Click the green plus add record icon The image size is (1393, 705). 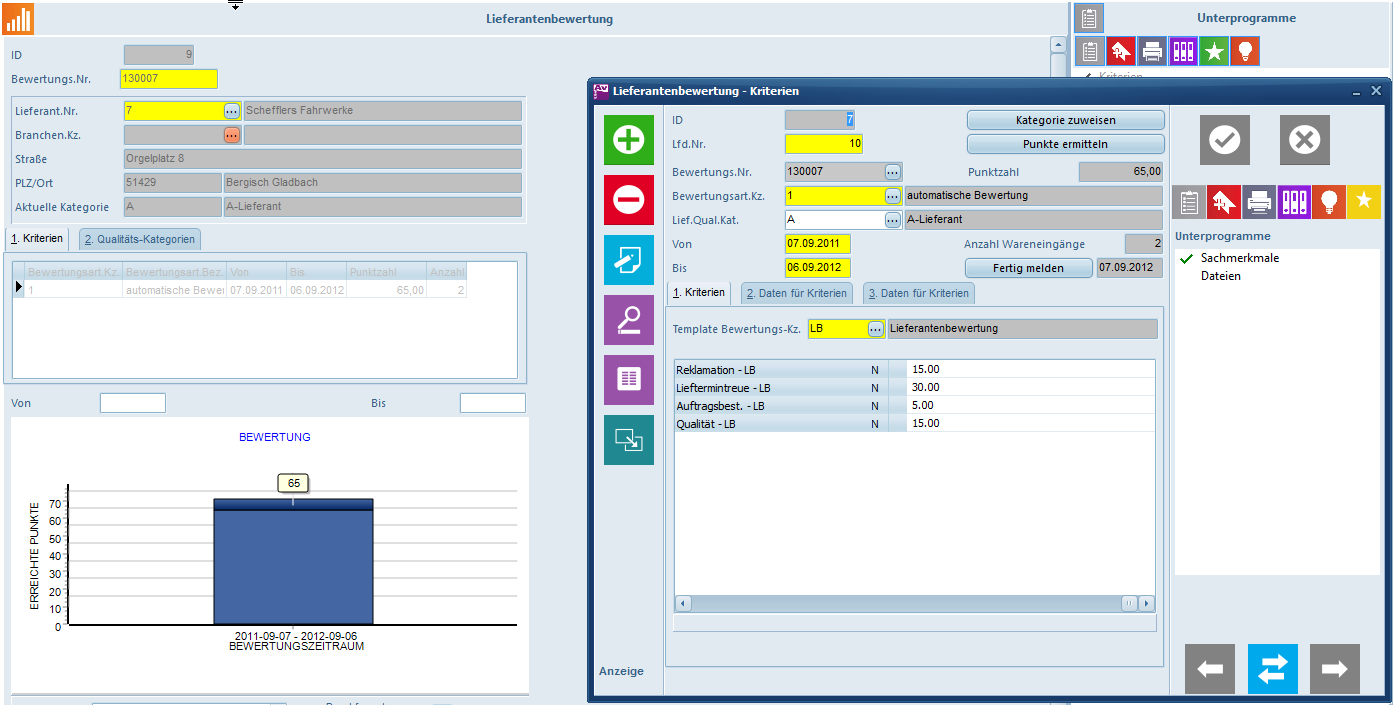point(628,140)
